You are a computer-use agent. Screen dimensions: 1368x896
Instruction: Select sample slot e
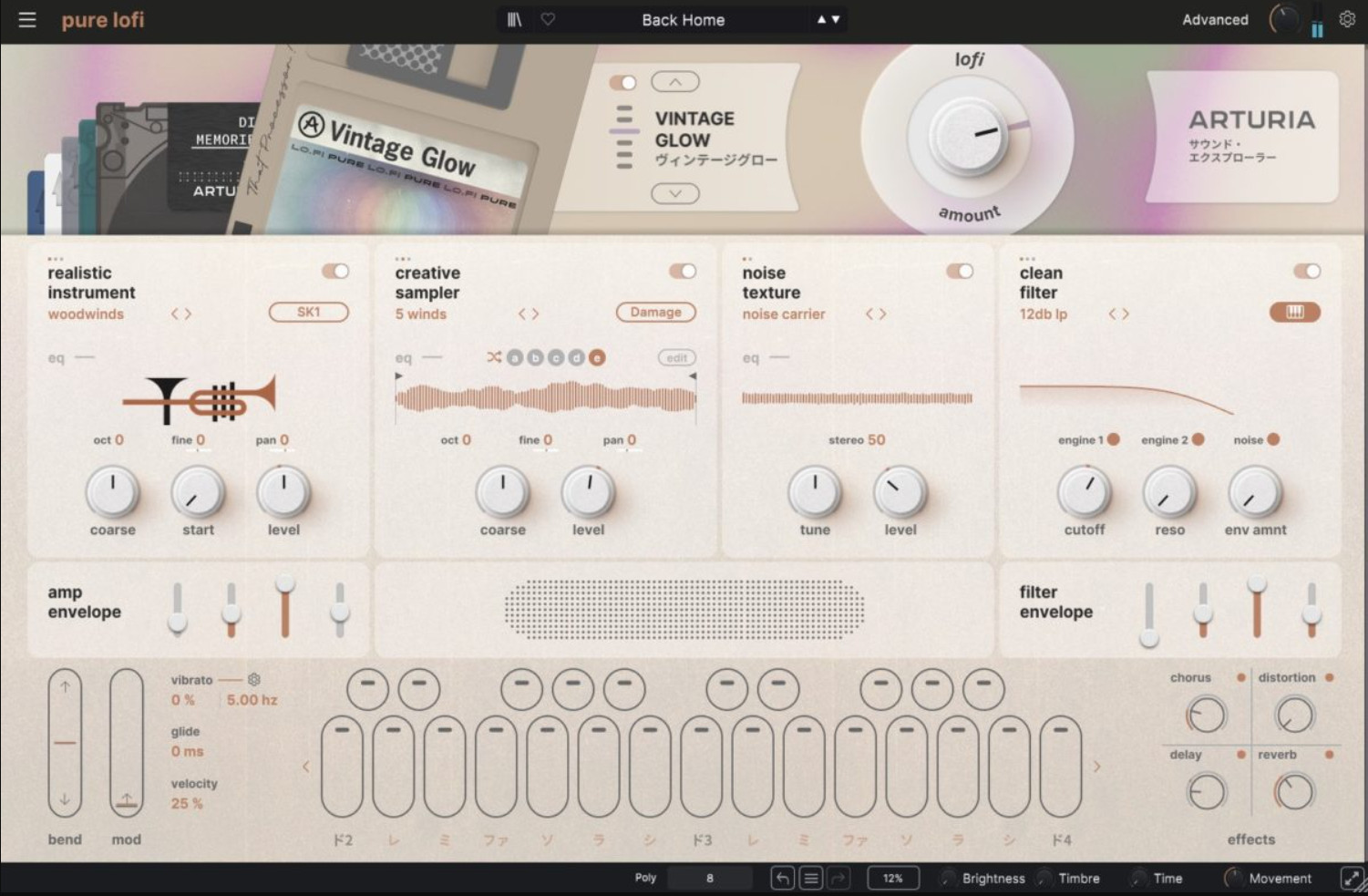(597, 358)
